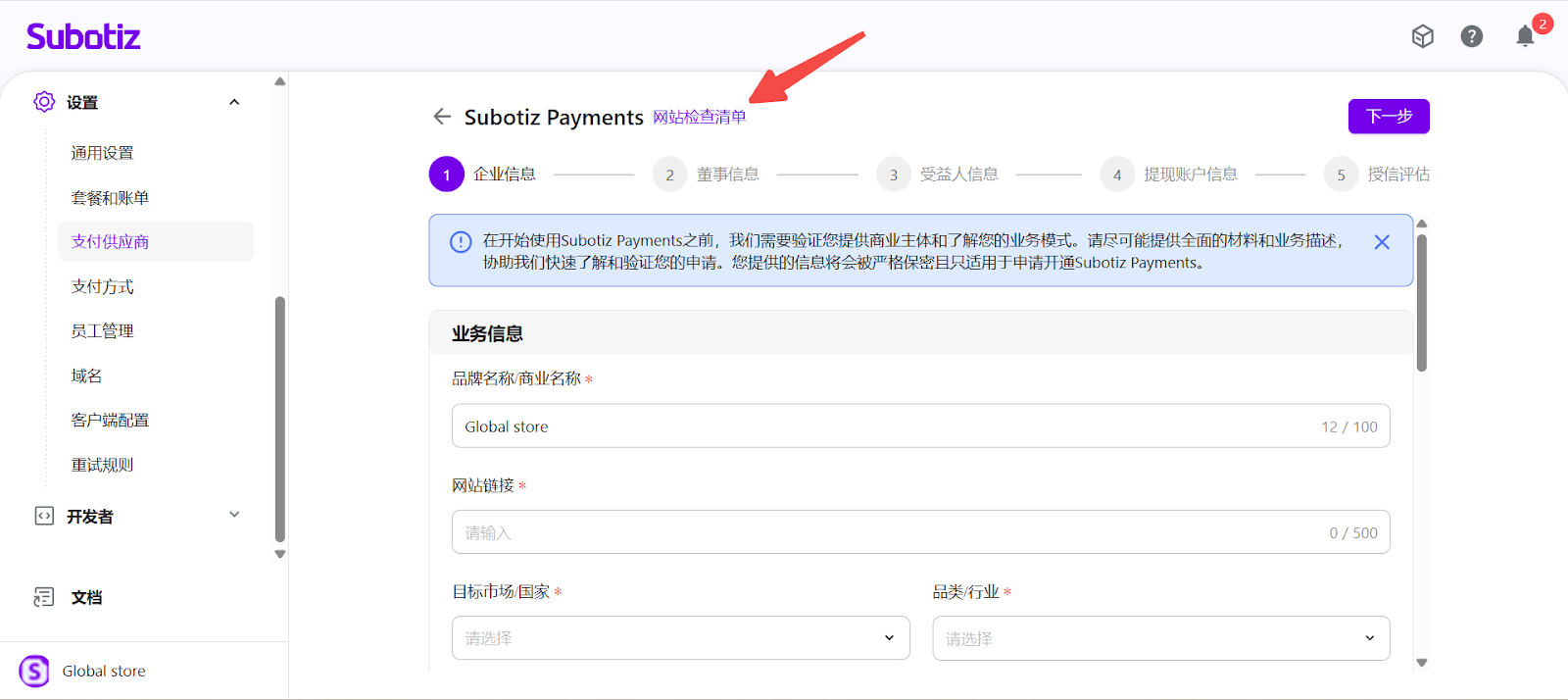This screenshot has width=1568, height=700.
Task: Open the 网站检查清单 link
Action: [x=699, y=118]
